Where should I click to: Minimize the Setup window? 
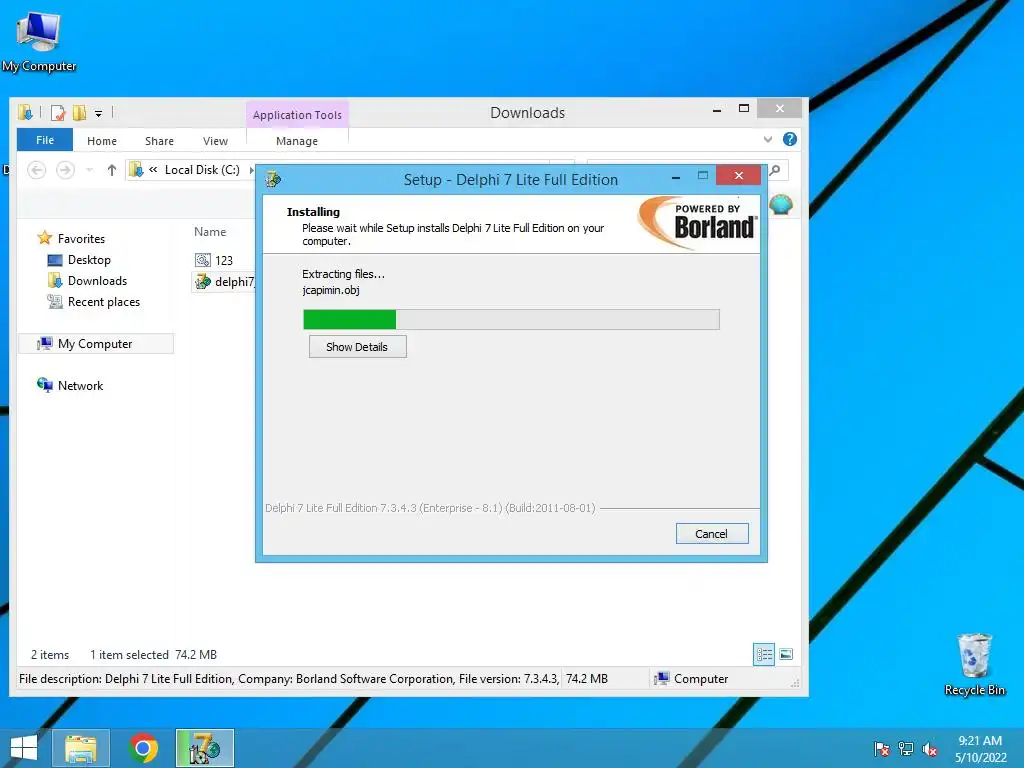676,176
